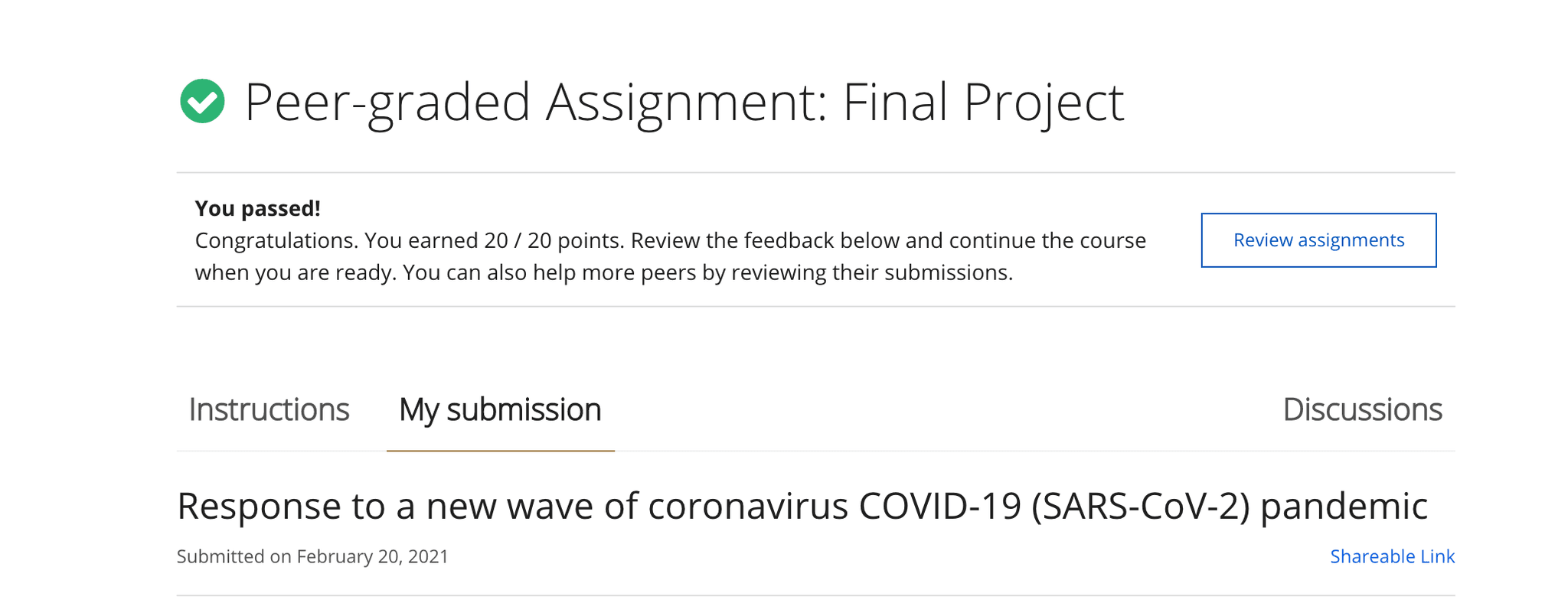Viewport: 1568px width, 616px height.
Task: Click the bold You passed! message
Action: (x=257, y=208)
